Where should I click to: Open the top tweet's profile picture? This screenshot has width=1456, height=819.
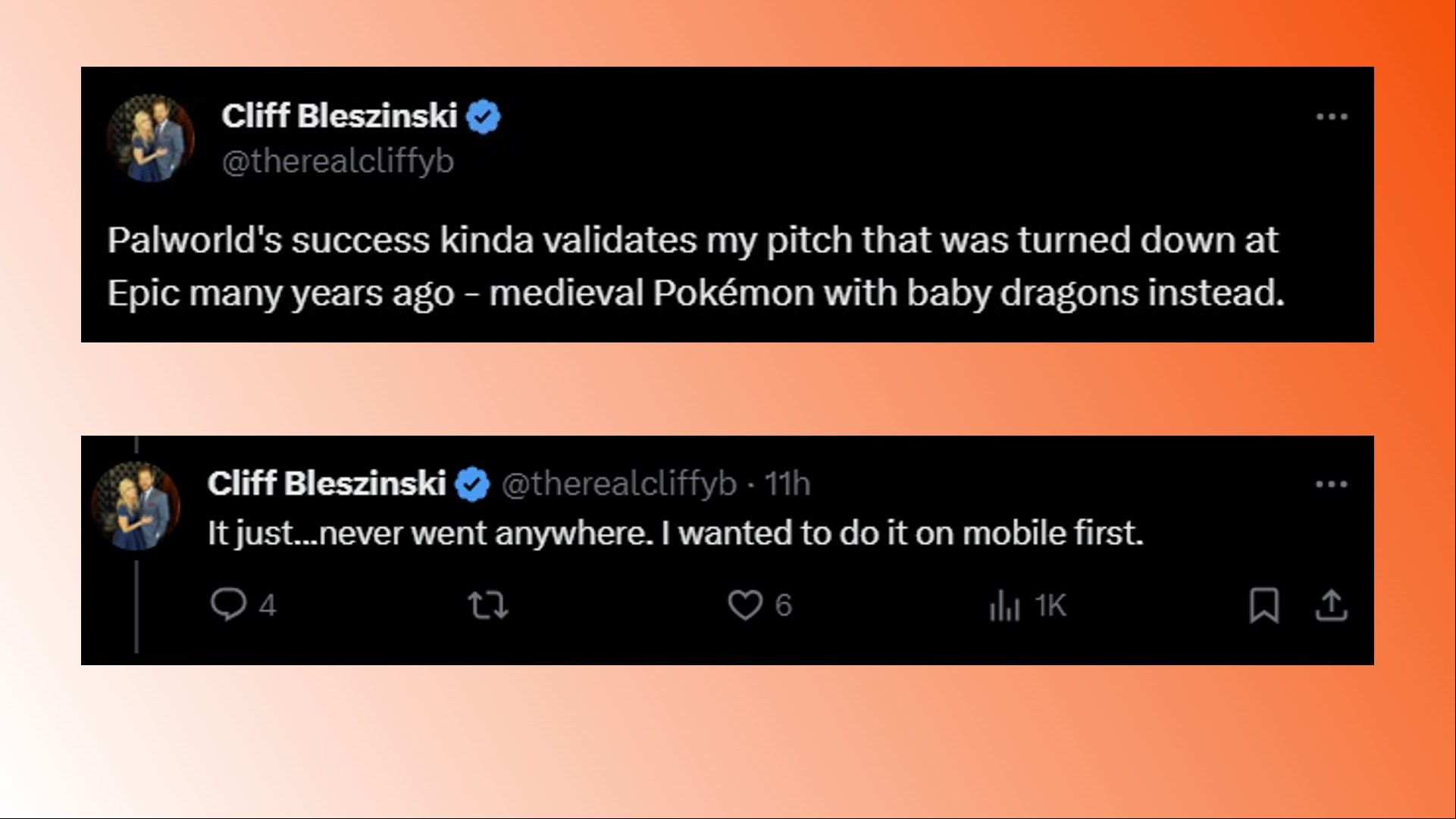click(x=150, y=138)
